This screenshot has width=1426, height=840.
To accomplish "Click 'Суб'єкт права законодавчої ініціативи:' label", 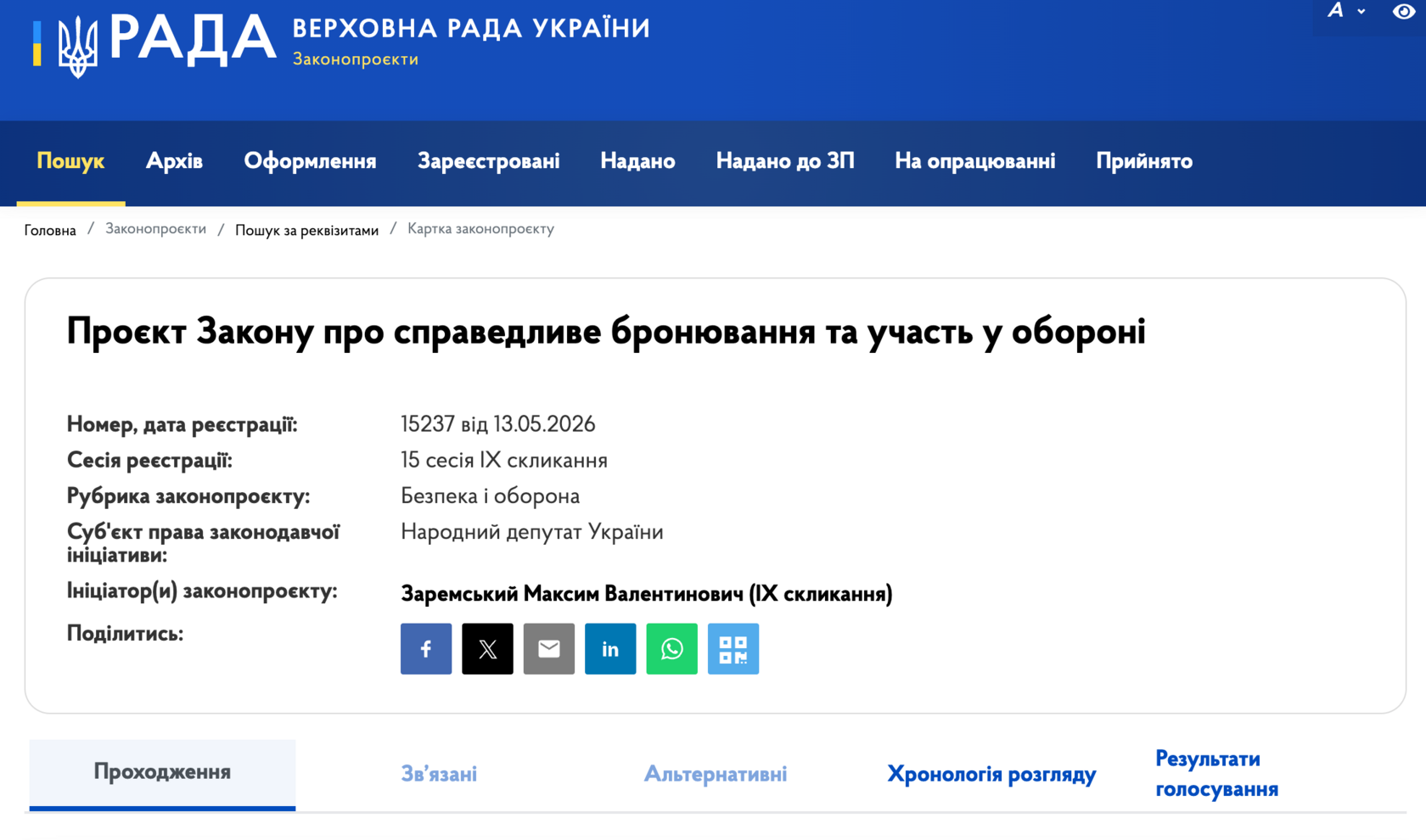I will [x=203, y=543].
